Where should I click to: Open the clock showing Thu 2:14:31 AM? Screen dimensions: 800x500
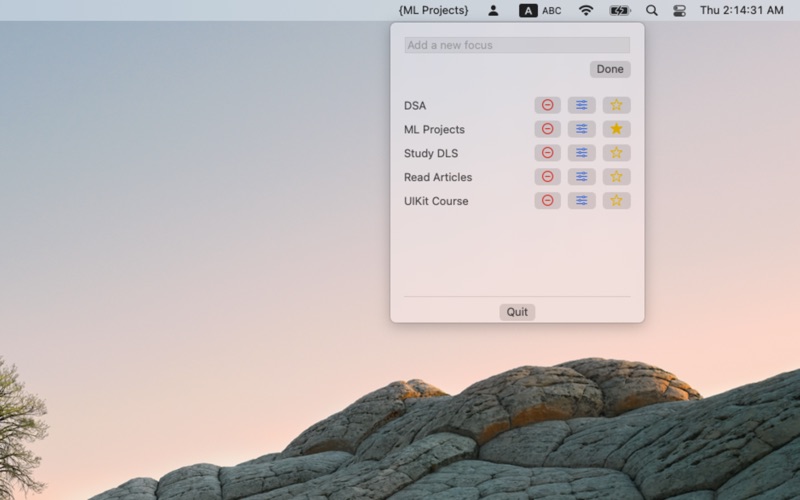point(742,10)
